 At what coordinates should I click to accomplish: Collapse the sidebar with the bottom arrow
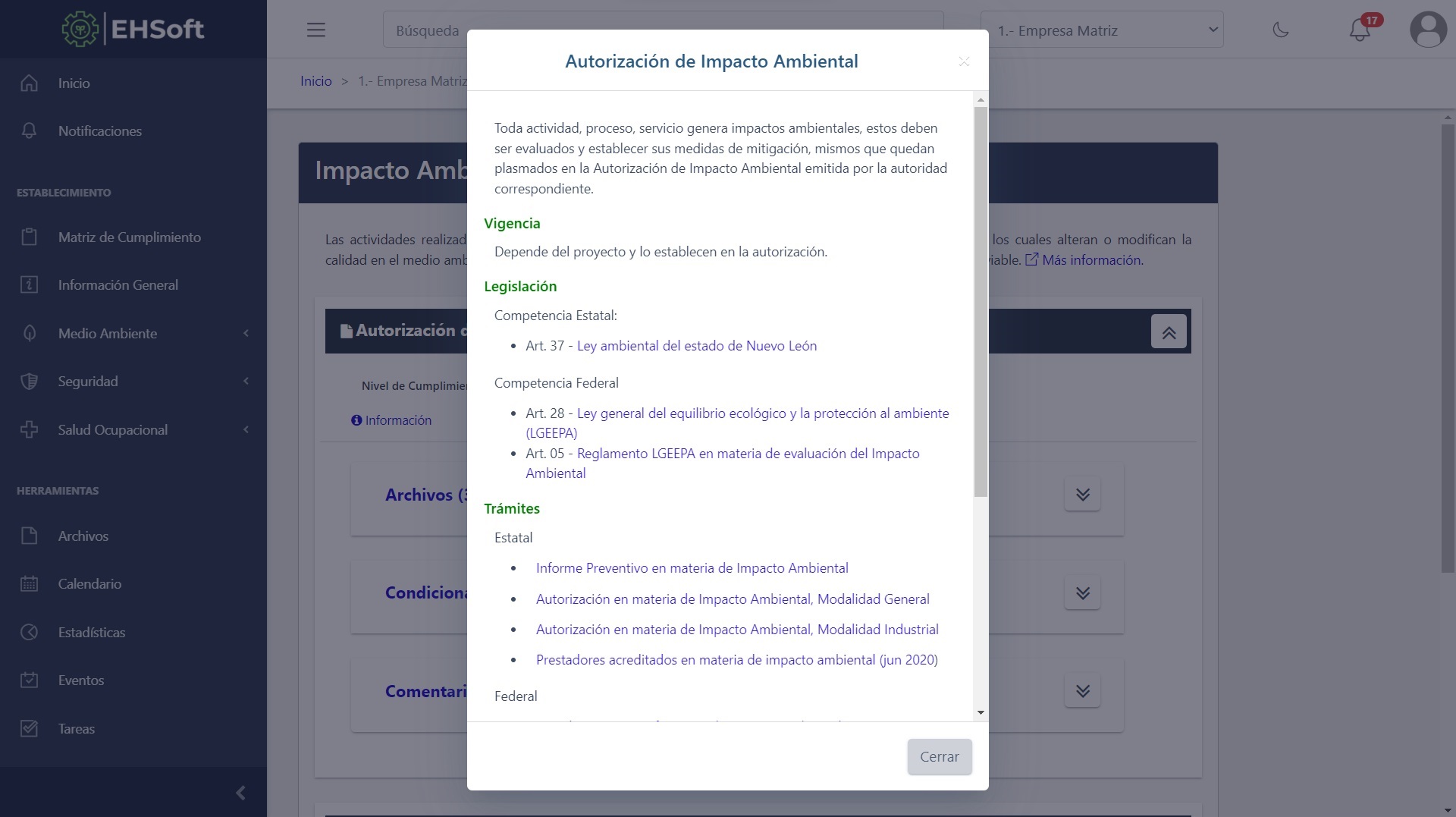(240, 792)
